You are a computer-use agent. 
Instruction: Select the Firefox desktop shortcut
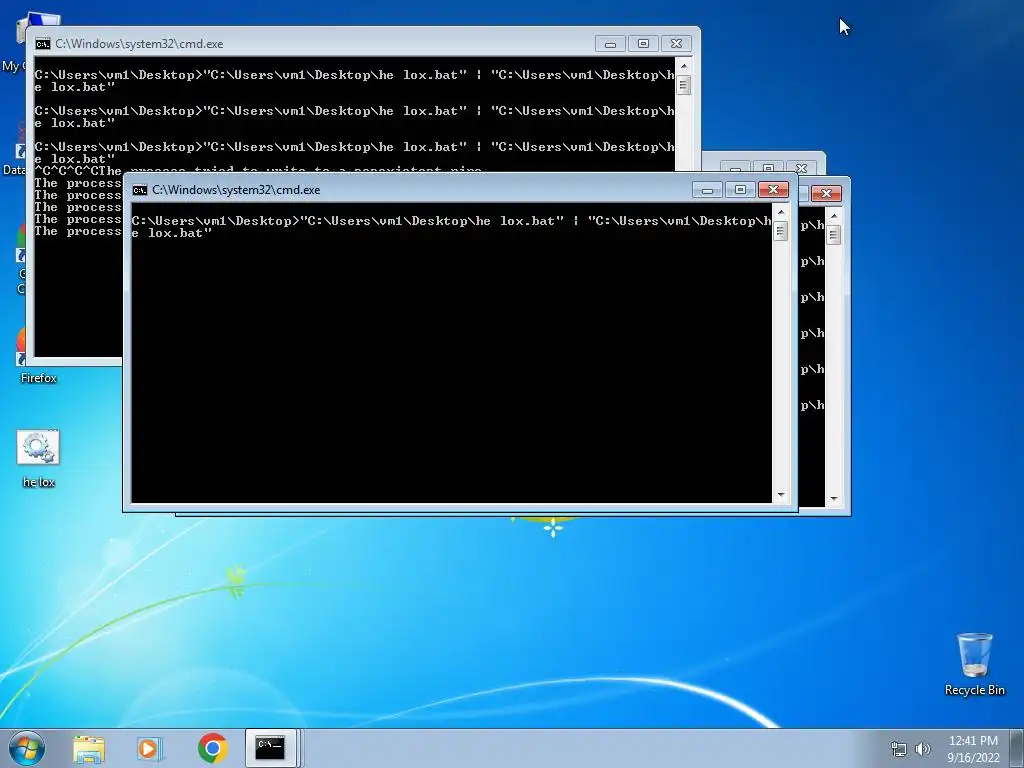point(39,356)
